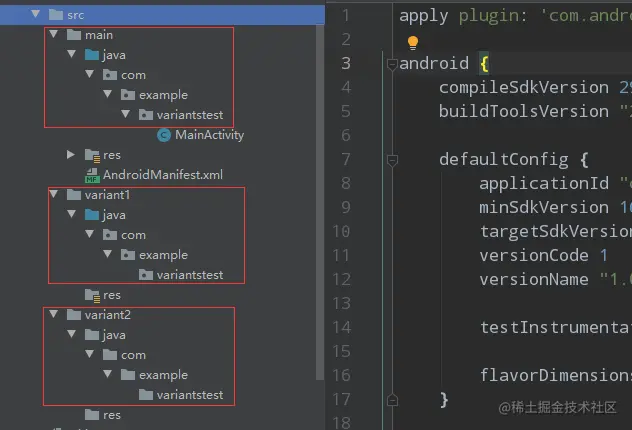Click the variant1 folder icon
This screenshot has width=632, height=430.
74,195
